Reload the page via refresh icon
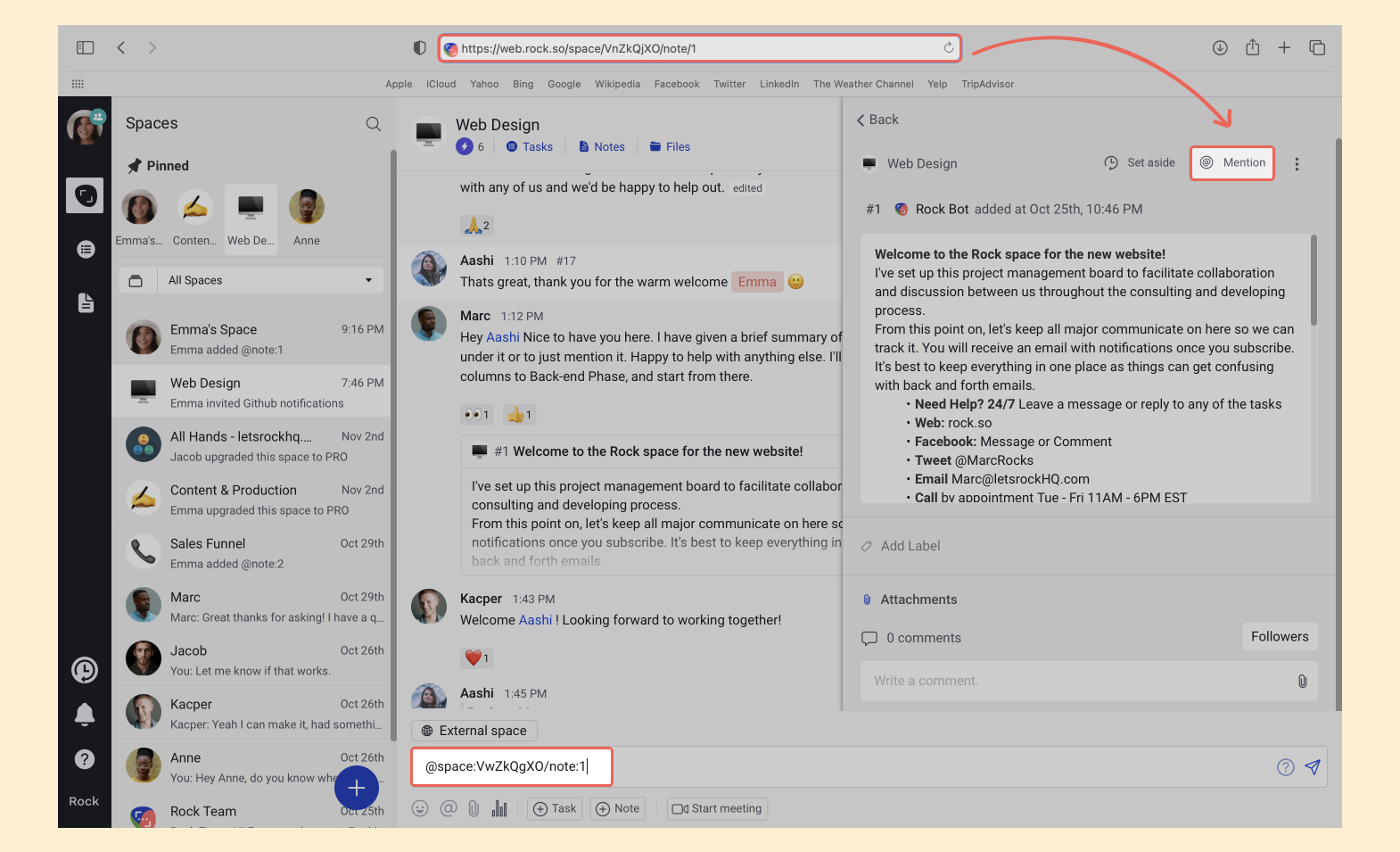The height and width of the screenshot is (852, 1400). tap(949, 47)
